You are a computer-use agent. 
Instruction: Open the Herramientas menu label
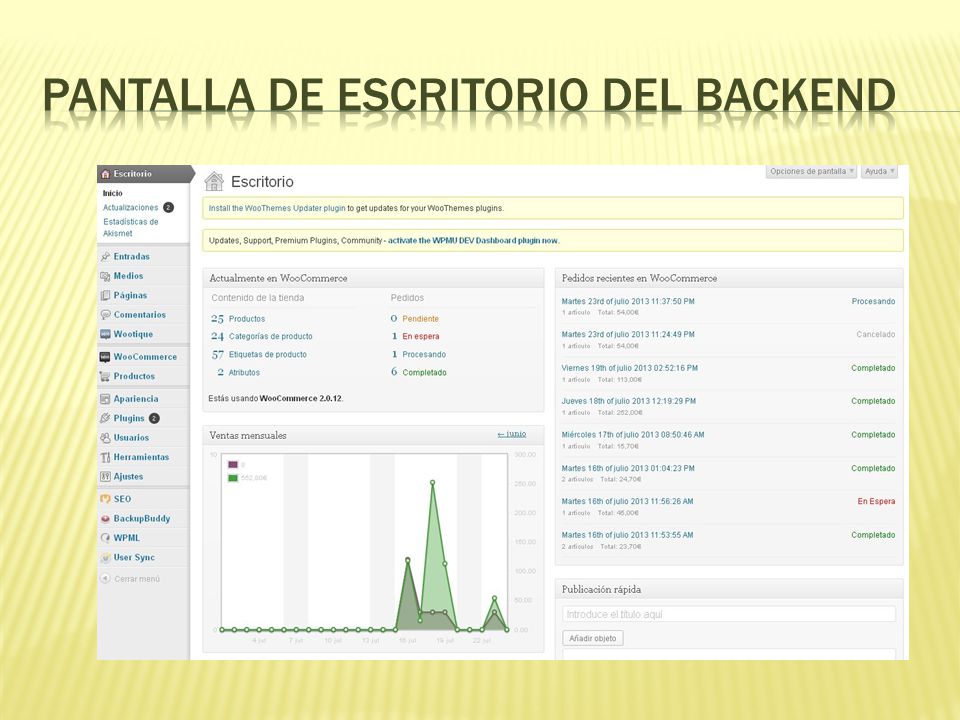tap(141, 457)
